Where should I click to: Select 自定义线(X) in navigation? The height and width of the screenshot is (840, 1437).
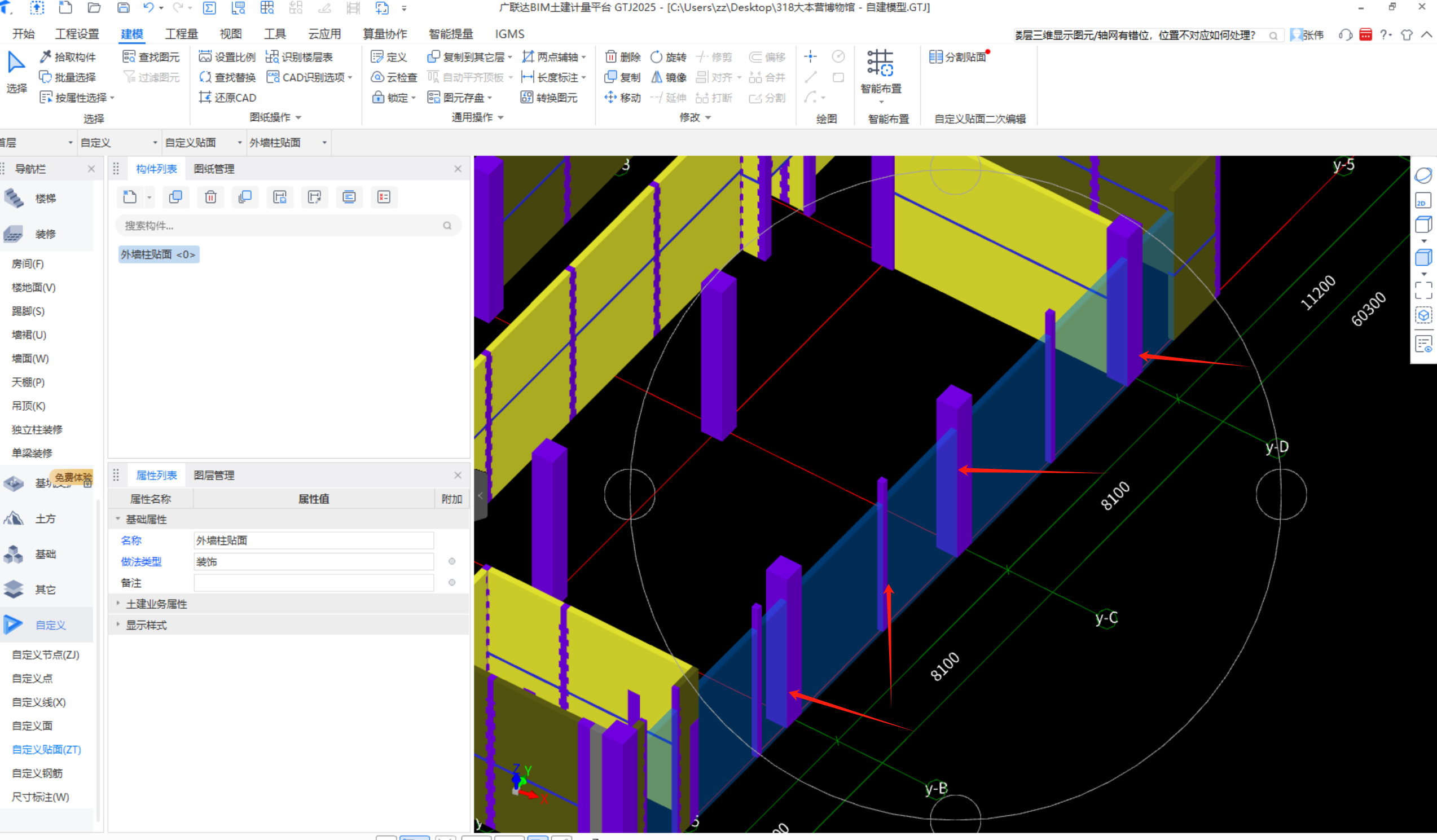tap(39, 702)
